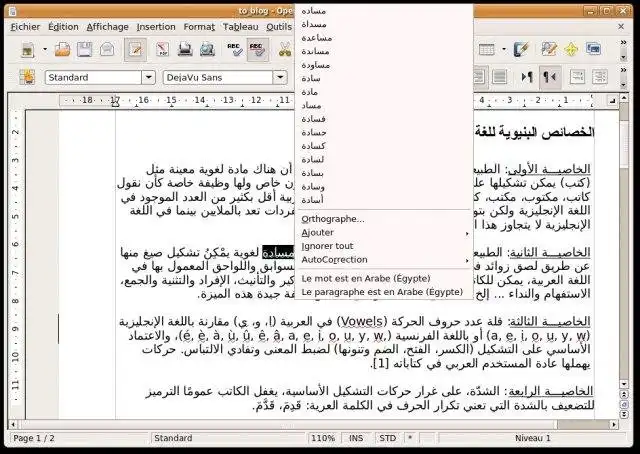Click the Previous page navigation button

tap(624, 394)
